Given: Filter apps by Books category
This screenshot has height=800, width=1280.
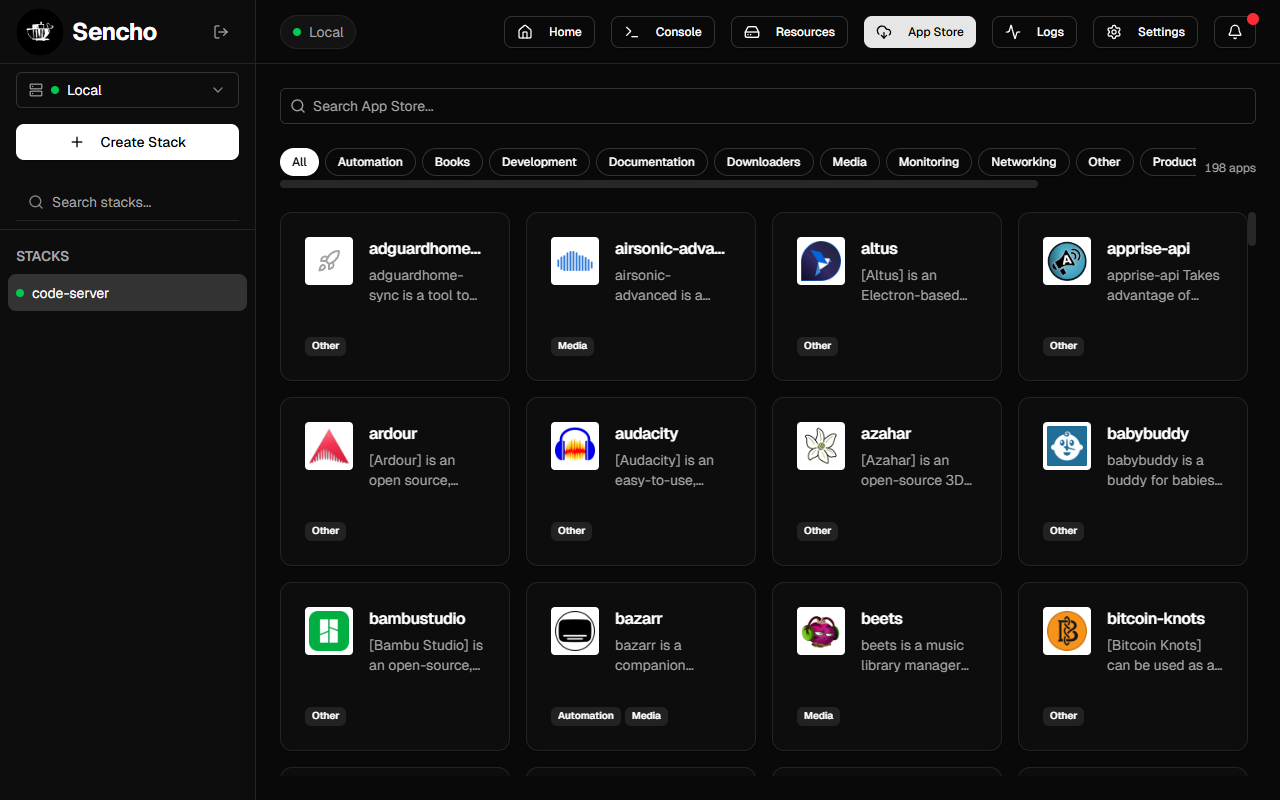Looking at the screenshot, I should [452, 162].
